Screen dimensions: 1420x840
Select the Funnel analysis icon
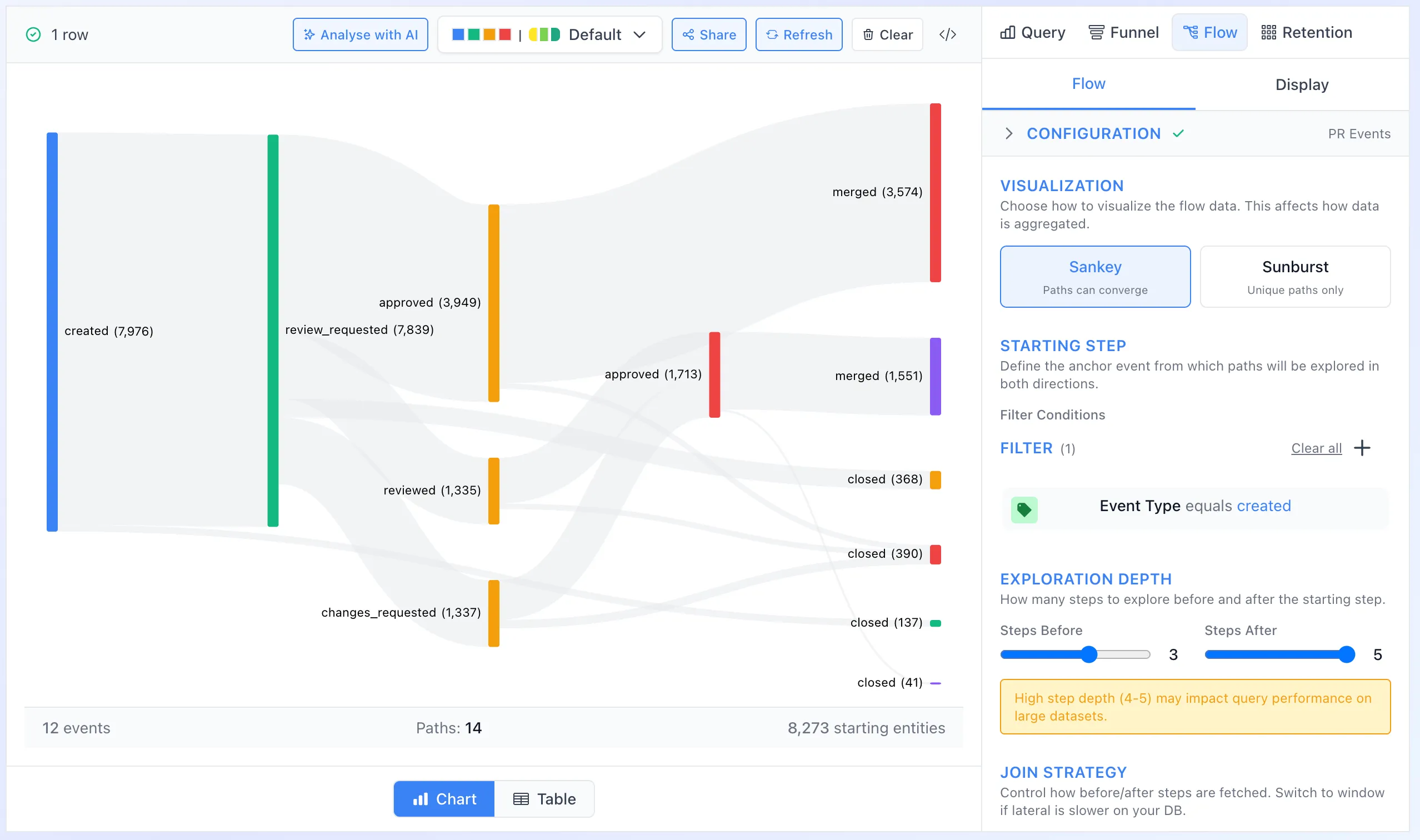1097,32
